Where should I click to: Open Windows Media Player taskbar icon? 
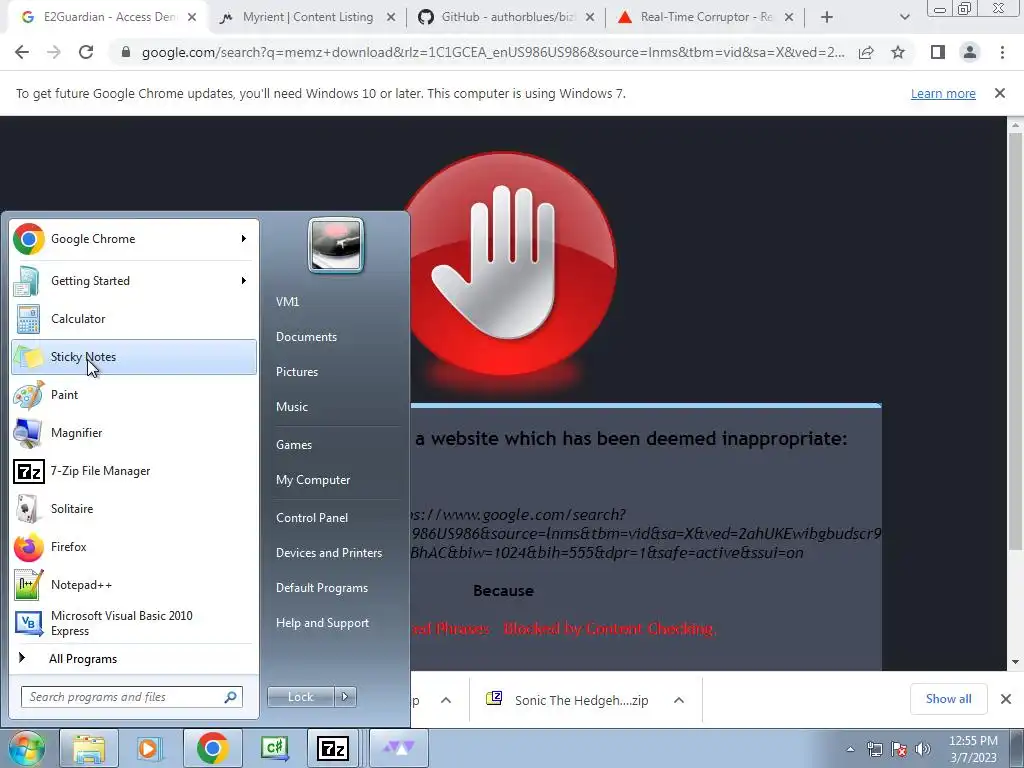[x=148, y=748]
